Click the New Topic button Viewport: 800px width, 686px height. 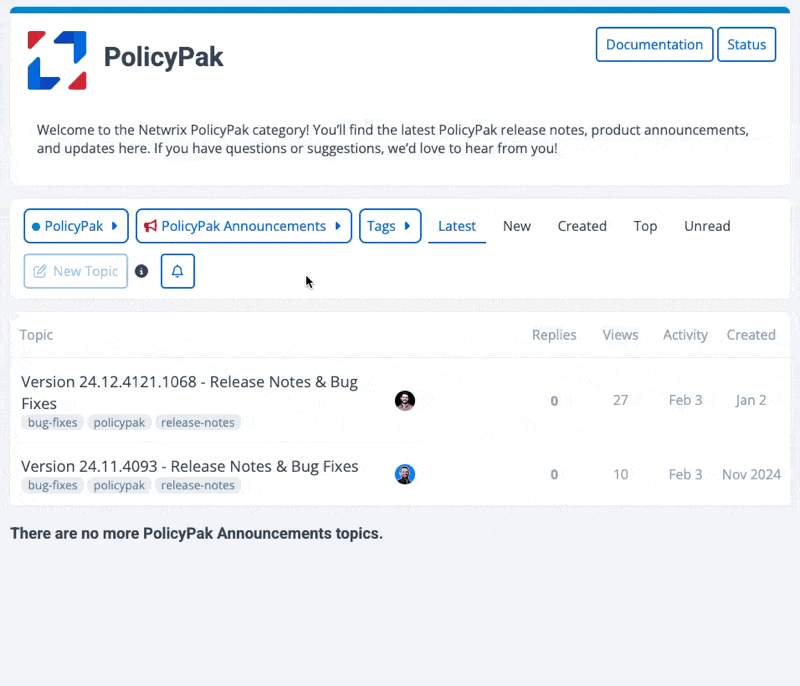click(x=76, y=271)
